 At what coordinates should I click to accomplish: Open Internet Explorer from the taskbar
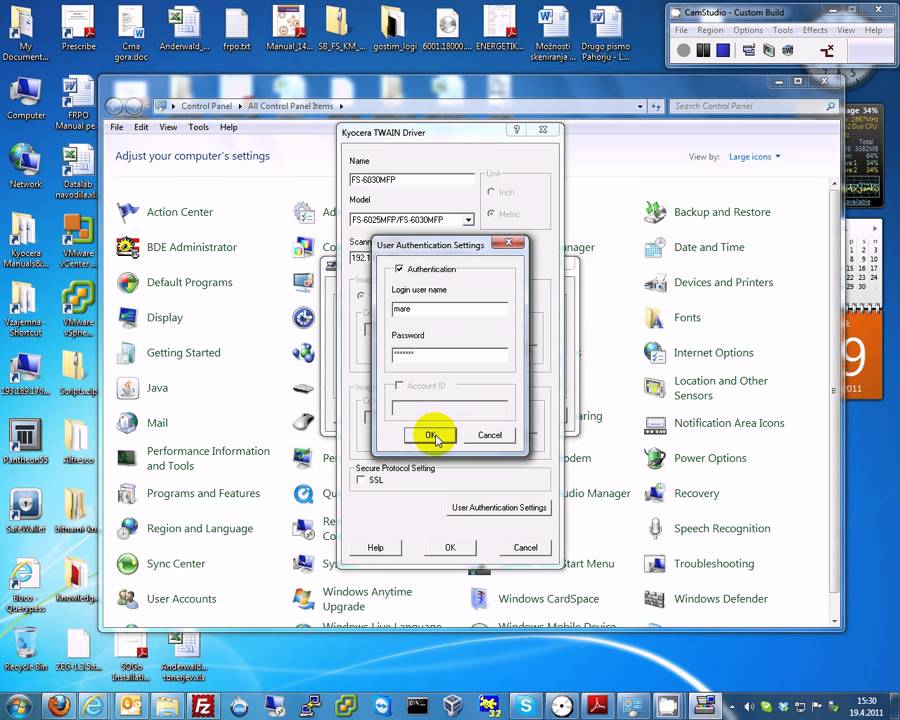point(95,706)
